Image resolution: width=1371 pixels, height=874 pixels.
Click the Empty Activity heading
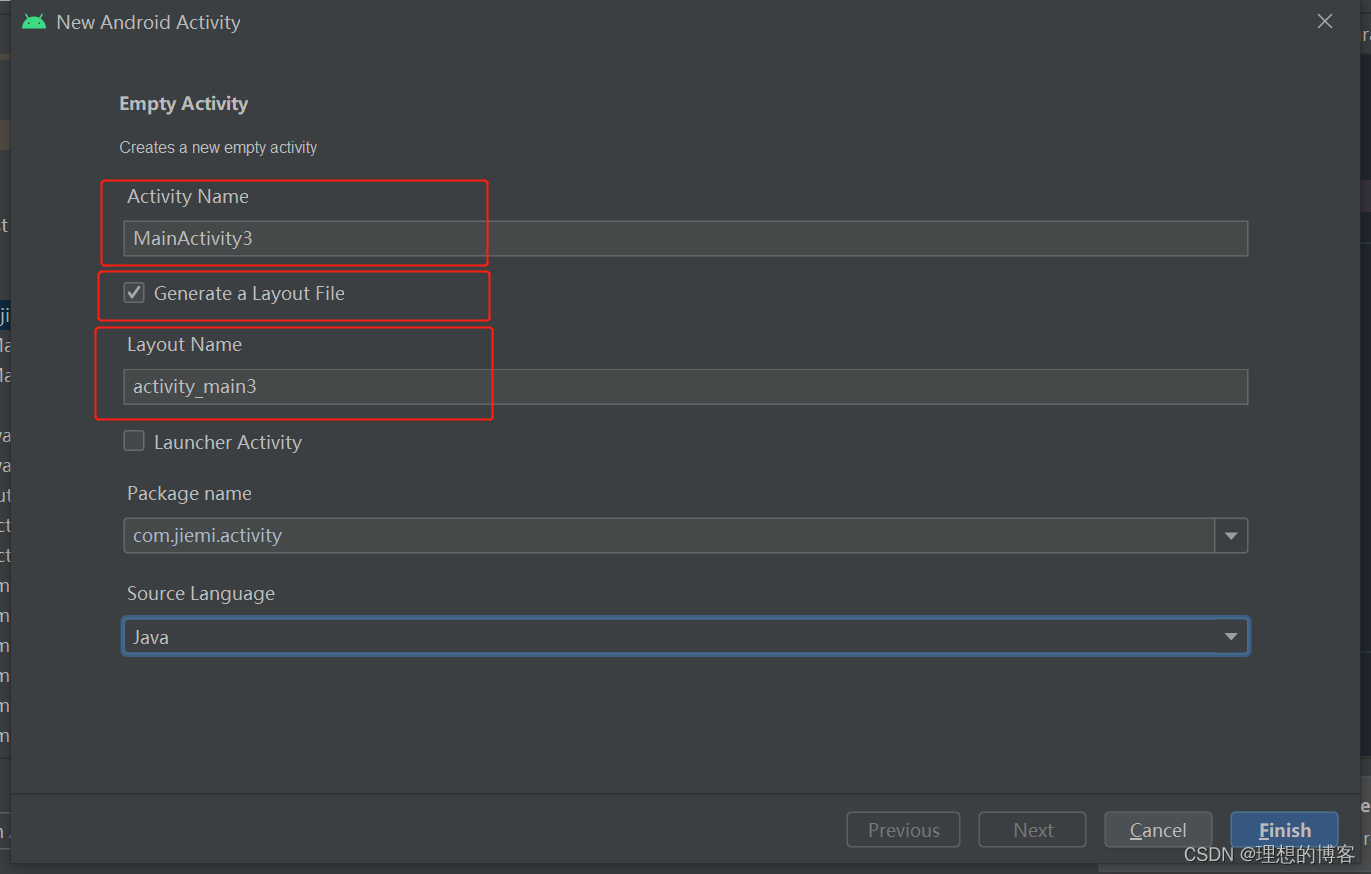(183, 103)
